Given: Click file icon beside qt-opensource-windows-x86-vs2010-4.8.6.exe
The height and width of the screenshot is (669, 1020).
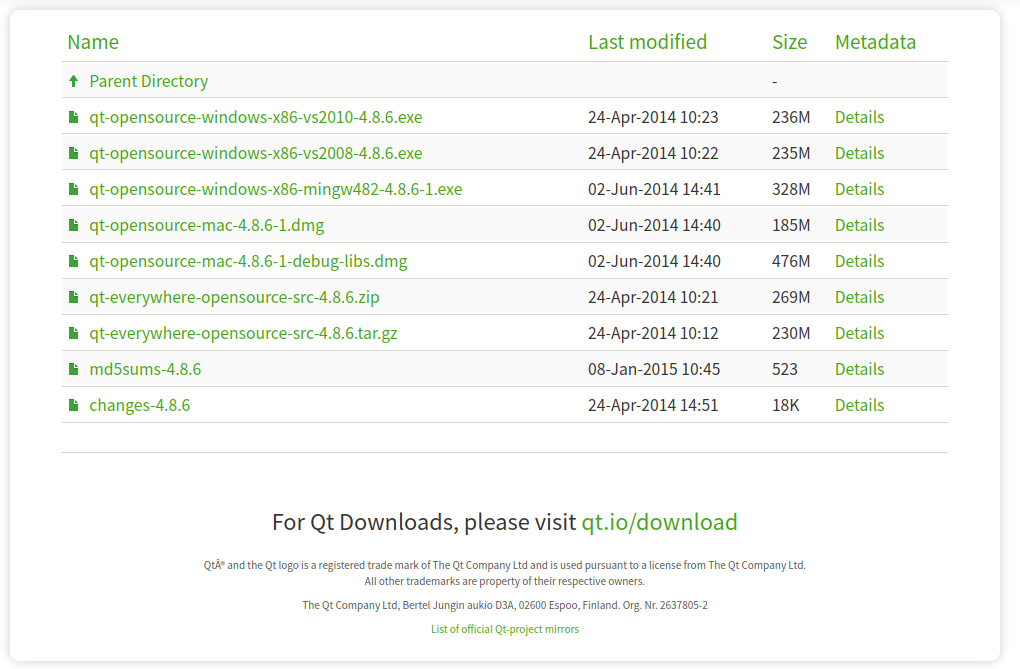Looking at the screenshot, I should pyautogui.click(x=74, y=117).
